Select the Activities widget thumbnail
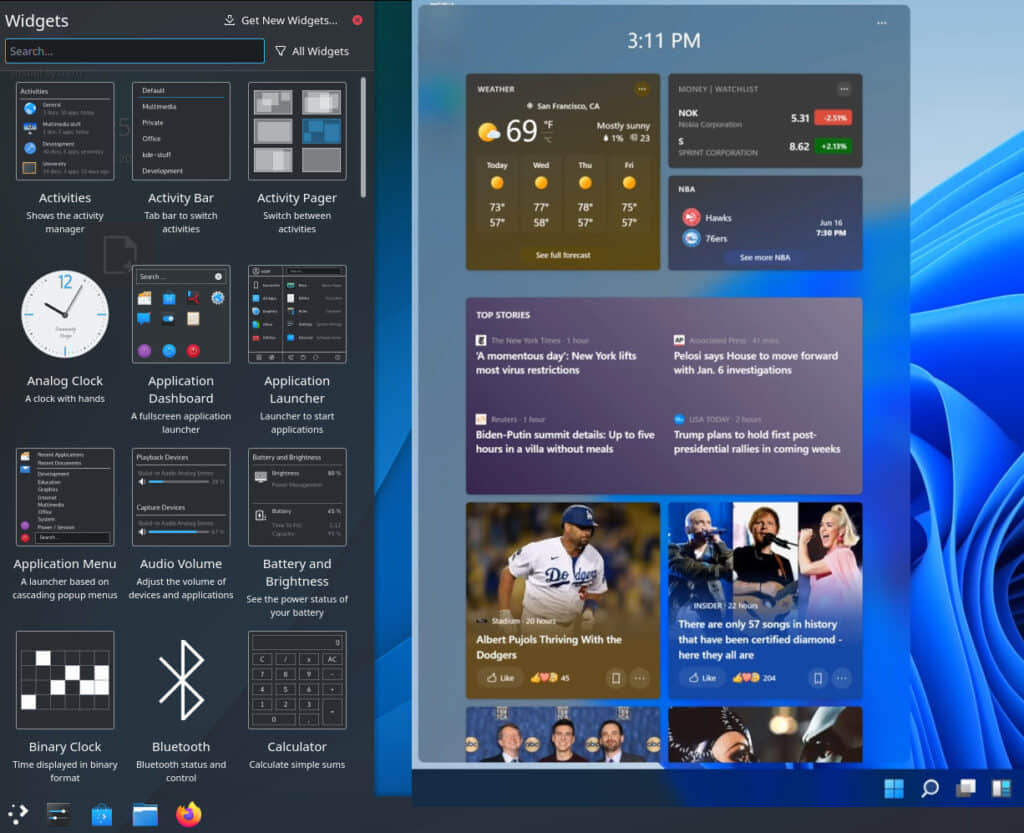The width and height of the screenshot is (1024, 833). tap(65, 131)
